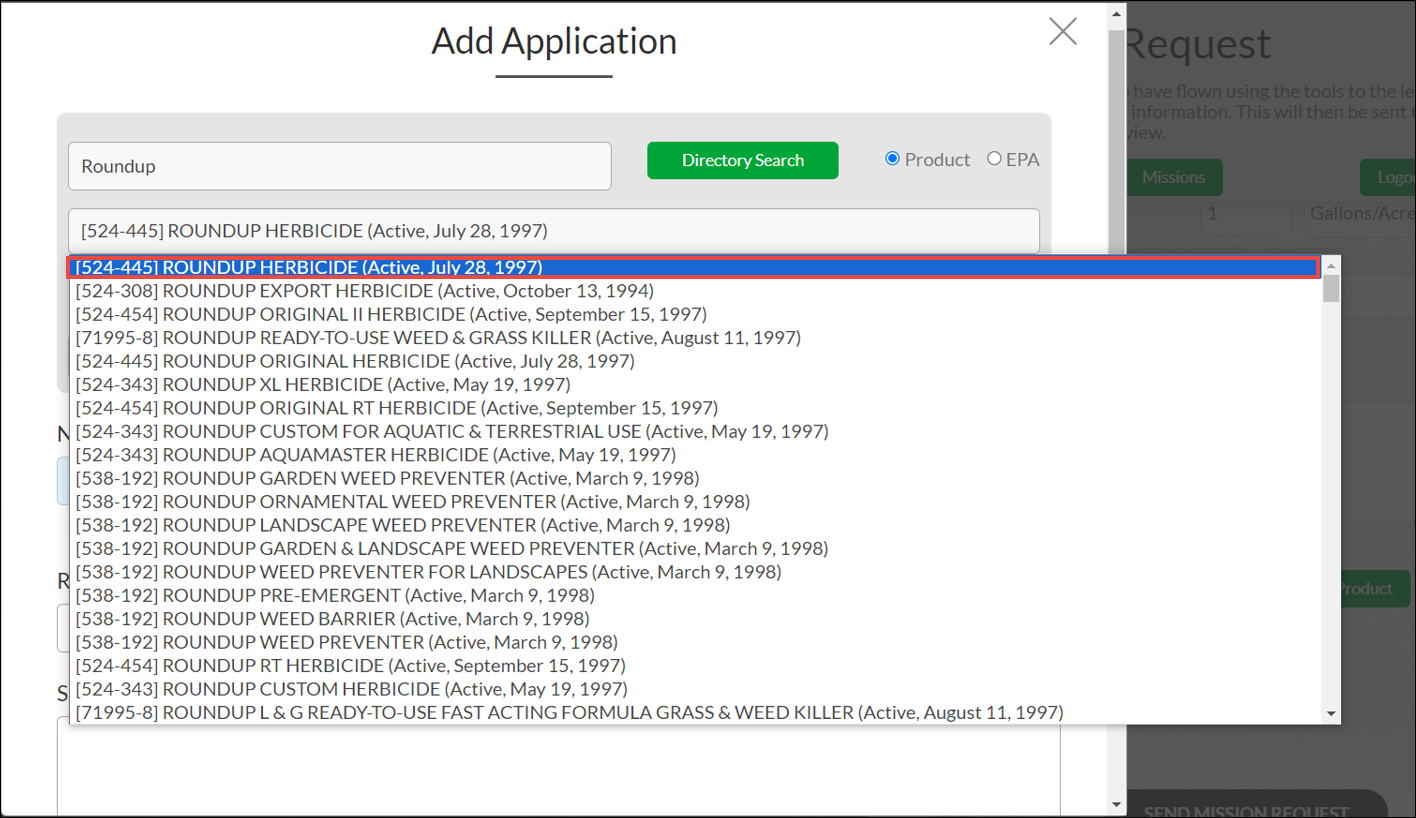Click the Missions button in background page
1416x818 pixels.
(1174, 177)
